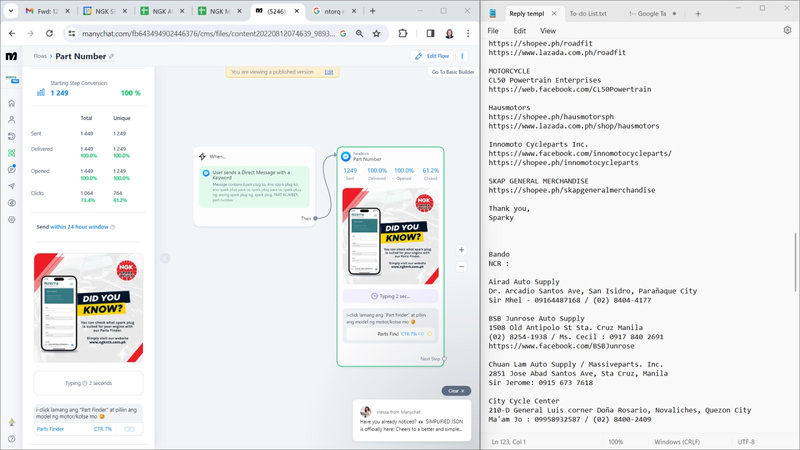This screenshot has height=450, width=800.
Task: Open the tab search dropdown in Chrome
Action: click(x=11, y=11)
